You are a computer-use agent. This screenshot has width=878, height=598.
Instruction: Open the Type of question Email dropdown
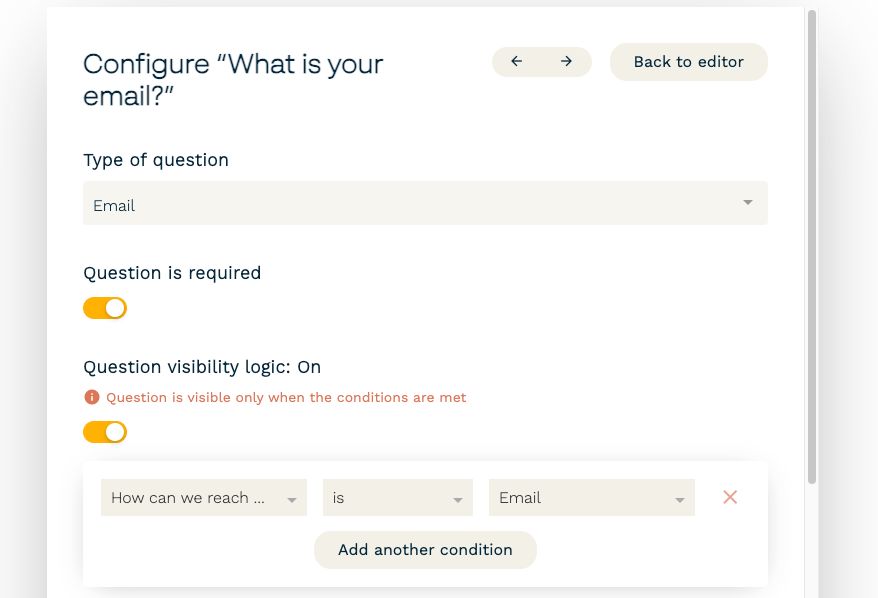[x=425, y=203]
